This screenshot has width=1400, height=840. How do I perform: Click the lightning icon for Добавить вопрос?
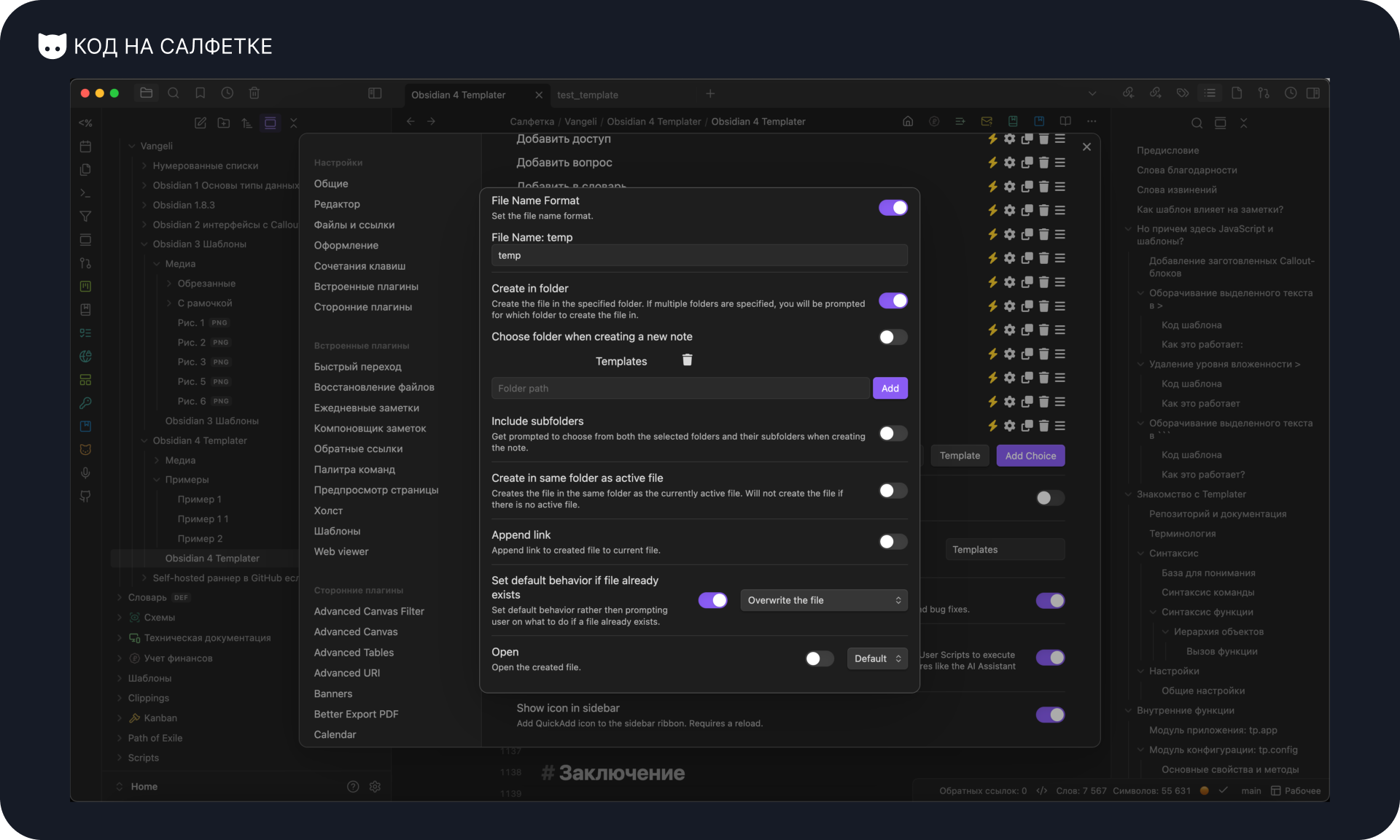pos(992,163)
